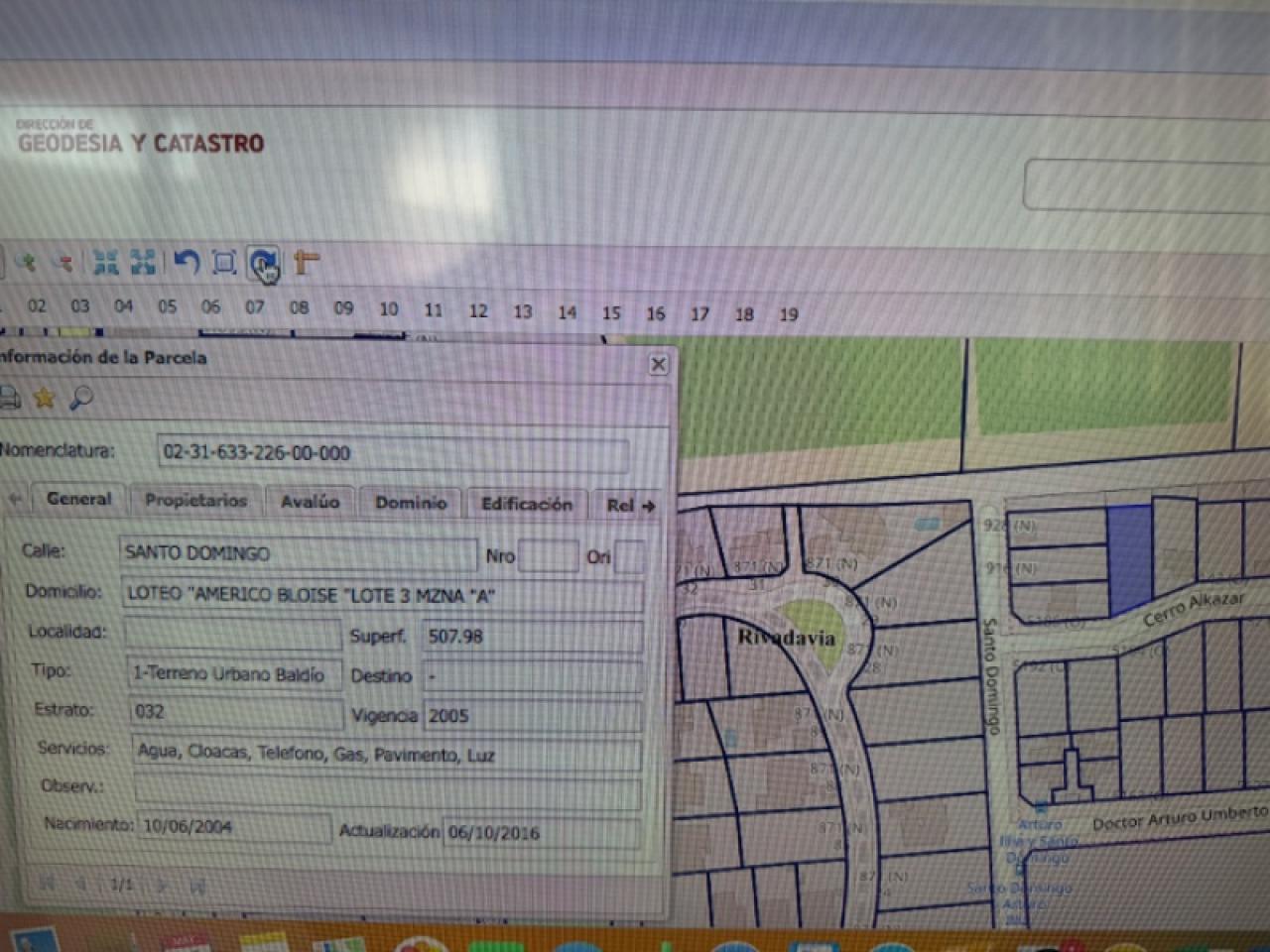Viewport: 1270px width, 952px height.
Task: Click the Ori input field
Action: [x=629, y=557]
